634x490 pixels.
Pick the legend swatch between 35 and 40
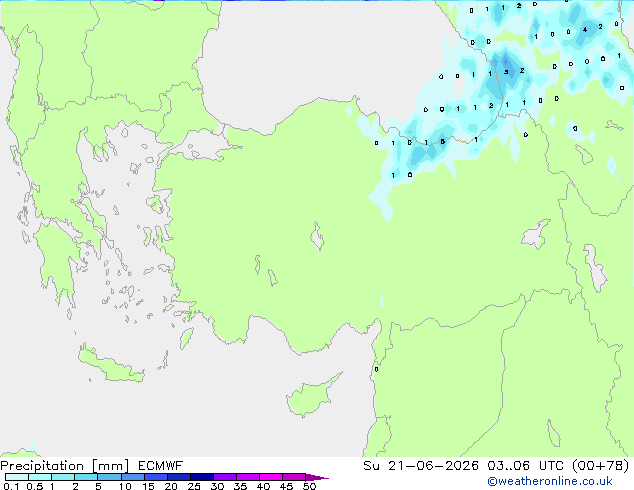[248, 477]
